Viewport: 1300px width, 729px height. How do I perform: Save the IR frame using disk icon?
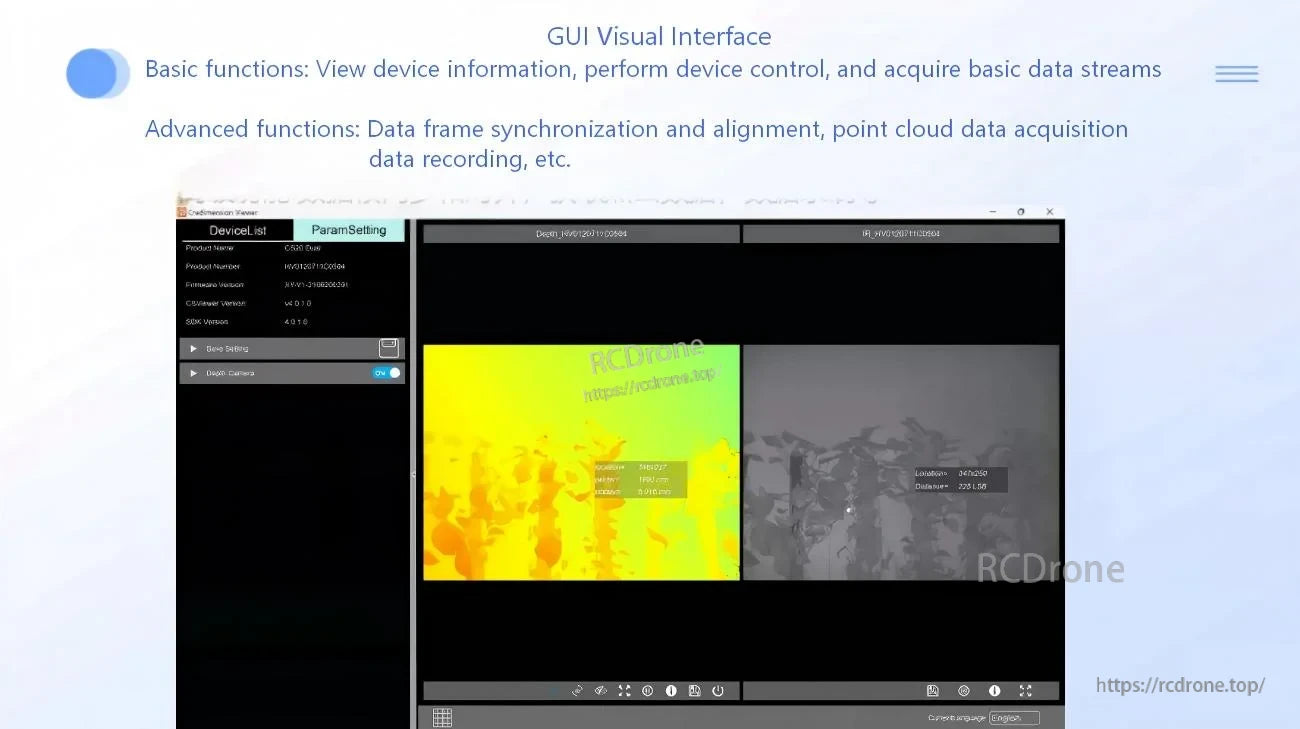(x=933, y=691)
